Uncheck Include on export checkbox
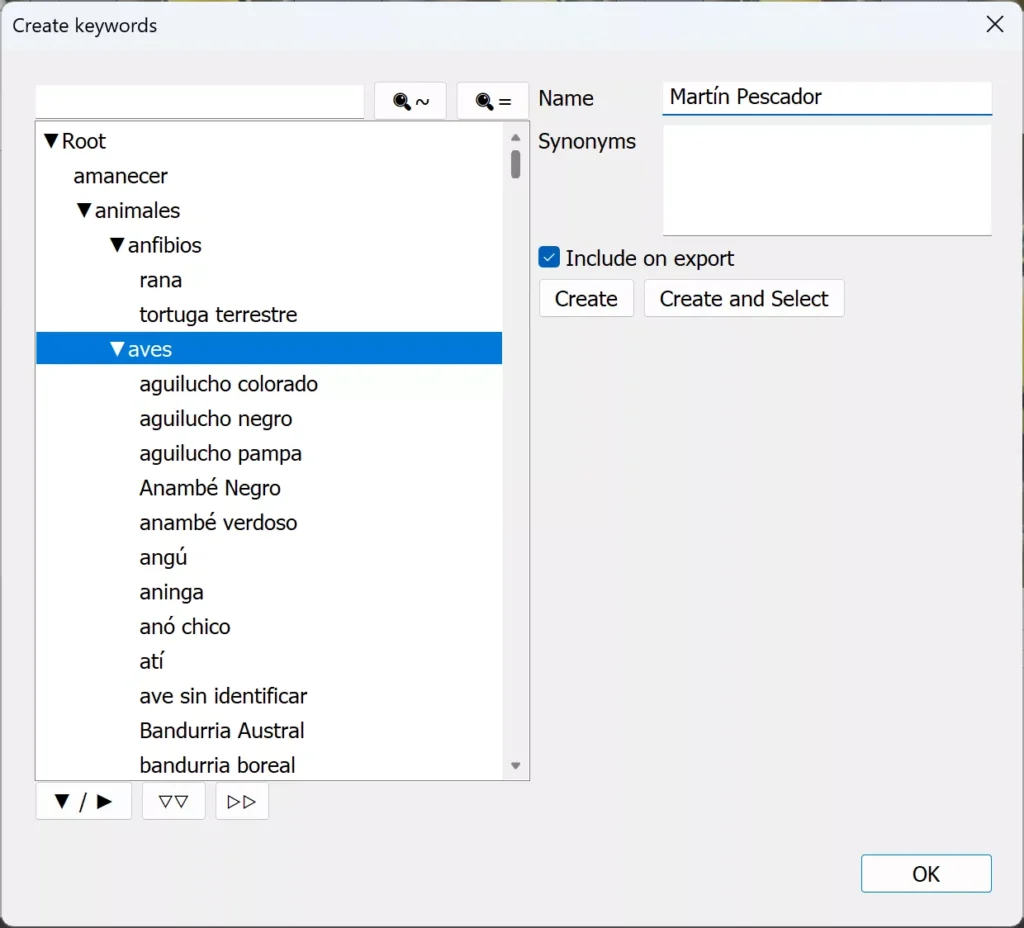 coord(549,257)
